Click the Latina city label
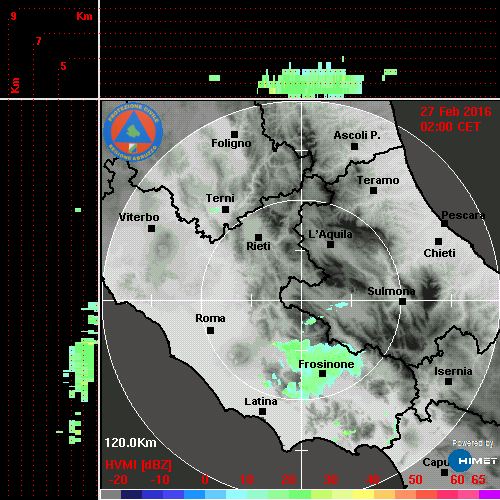 tap(261, 402)
